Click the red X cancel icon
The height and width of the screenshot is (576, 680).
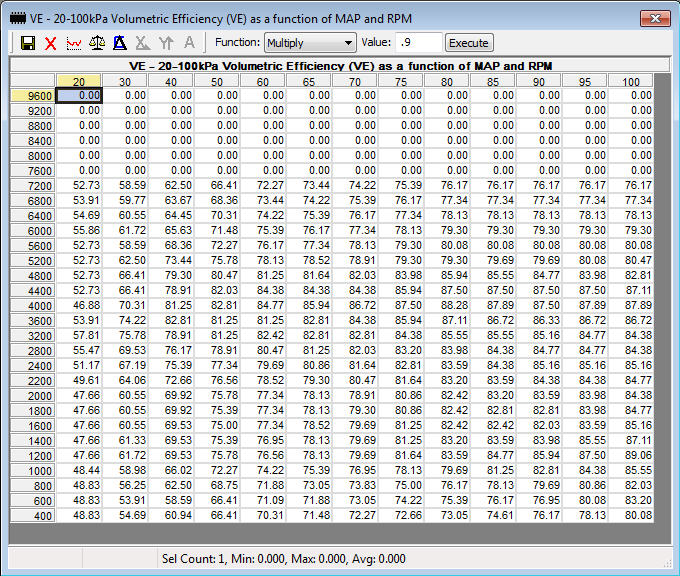tap(51, 43)
